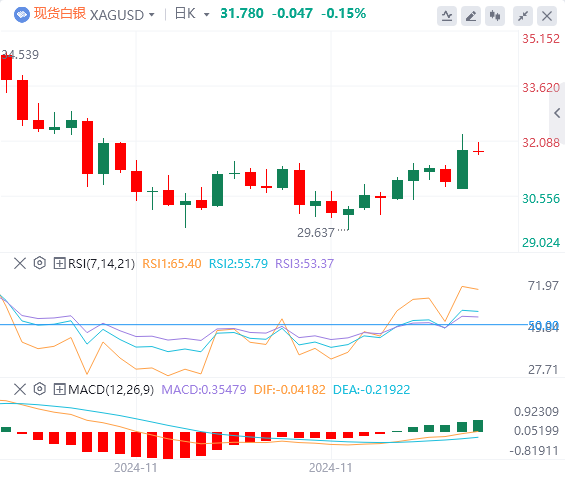Click the price change -0.047
Image resolution: width=565 pixels, height=479 pixels.
pos(292,14)
